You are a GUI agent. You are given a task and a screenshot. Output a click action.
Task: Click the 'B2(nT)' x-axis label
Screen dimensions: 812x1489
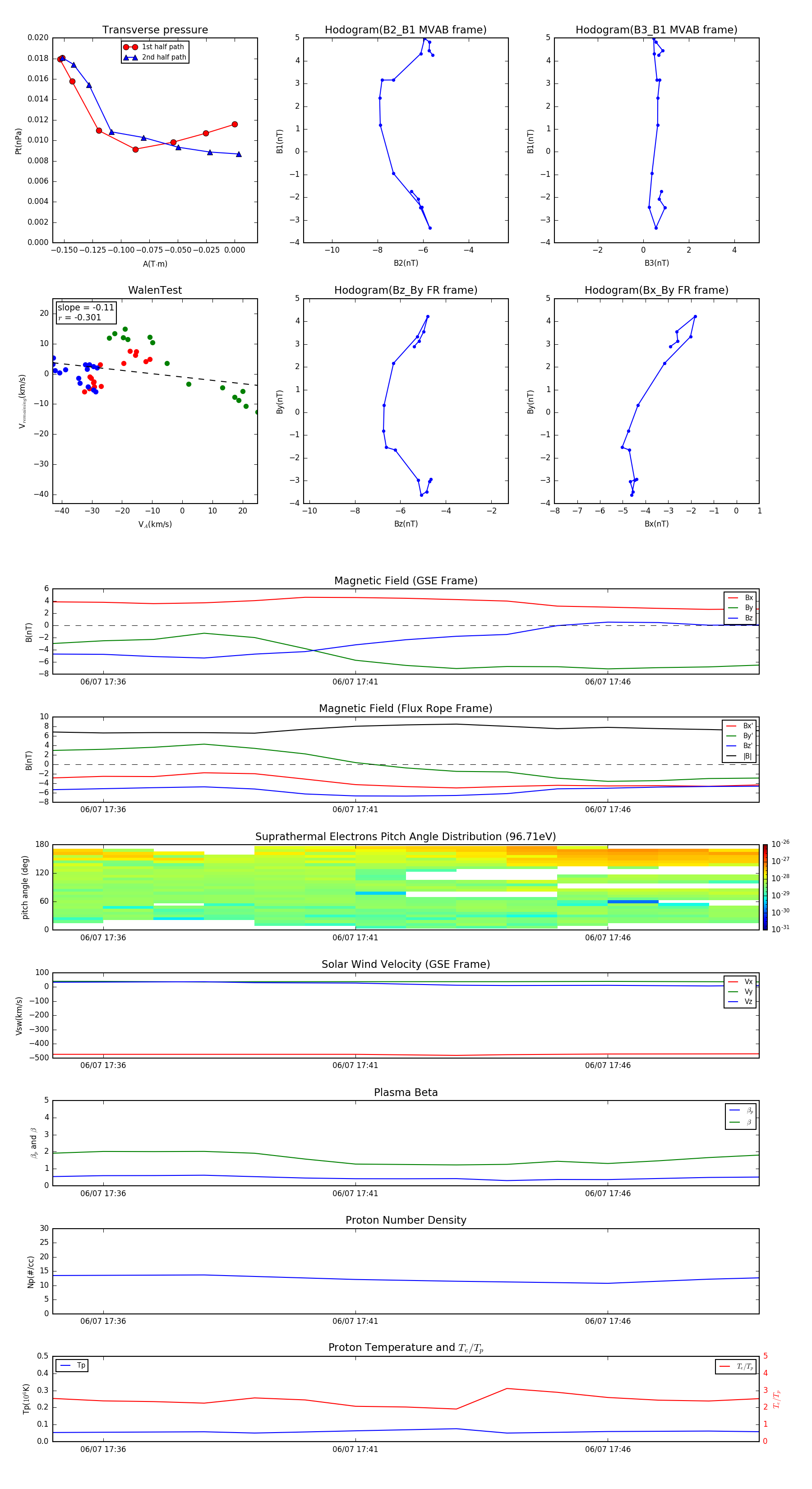406,263
